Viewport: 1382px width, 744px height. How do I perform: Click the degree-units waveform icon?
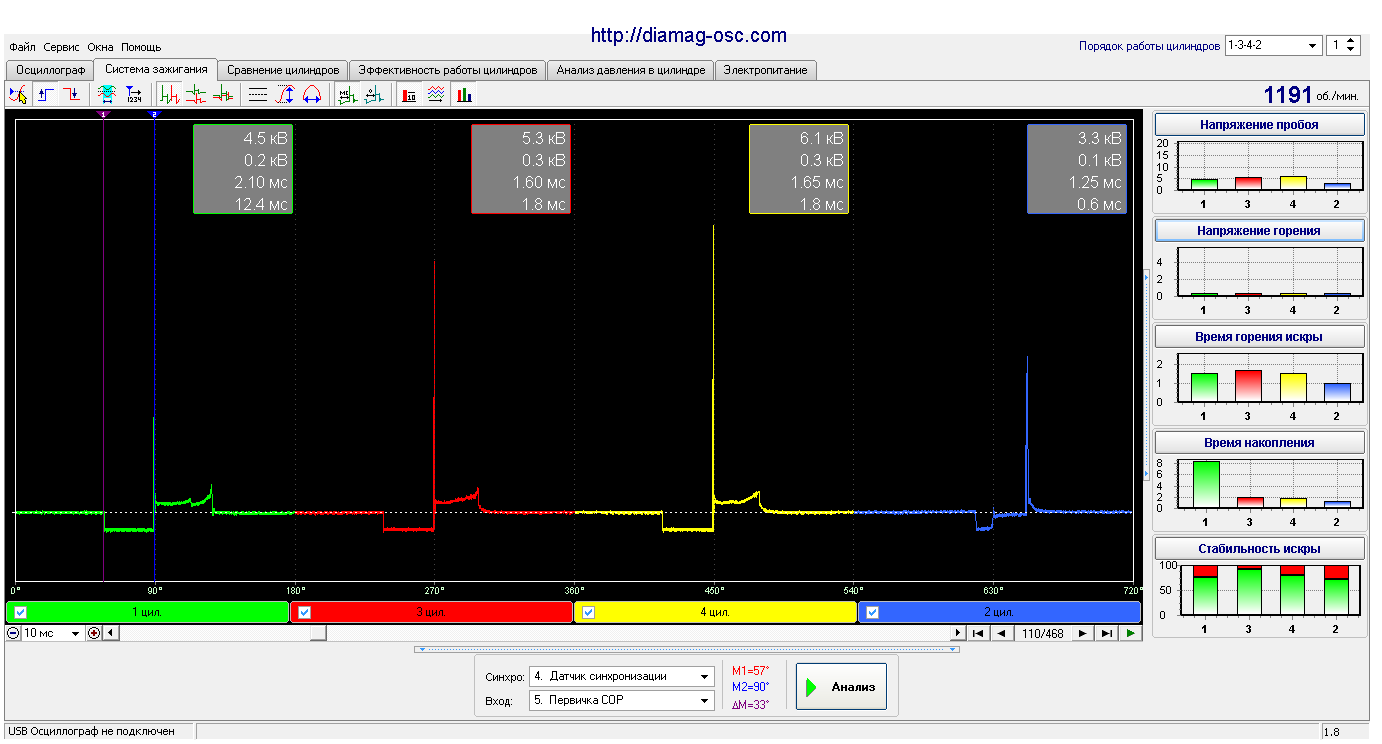374,95
